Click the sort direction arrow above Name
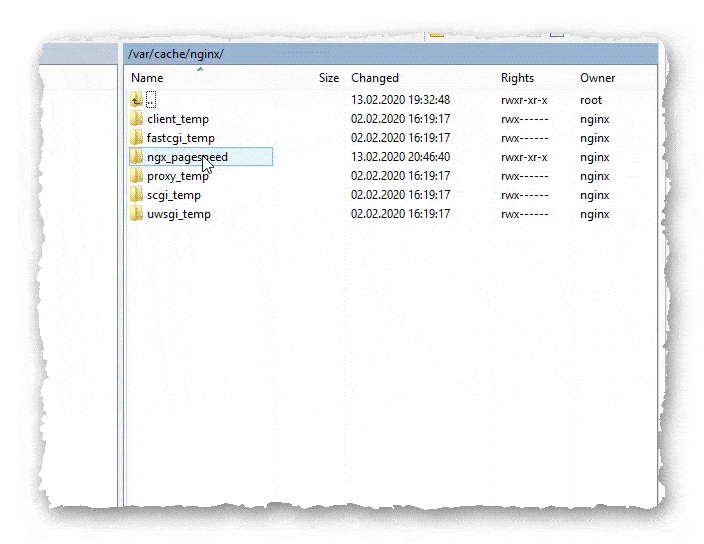The image size is (704, 544). tap(200, 69)
